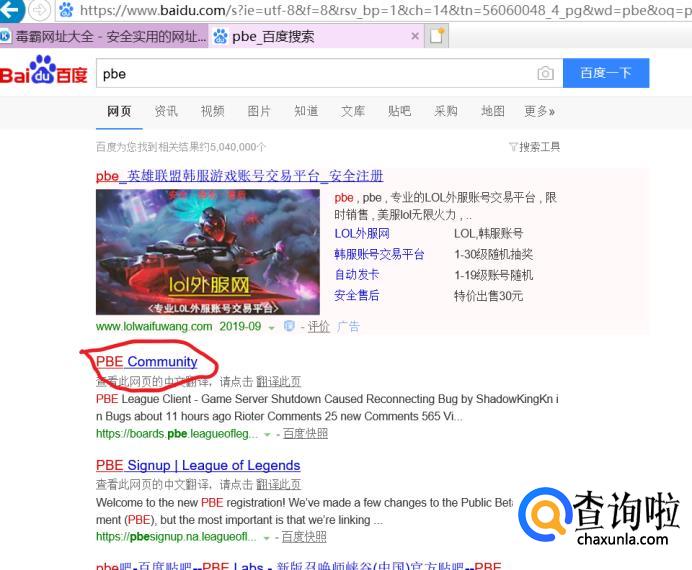Click the 1-19级账号随机 ad text

tap(493, 275)
